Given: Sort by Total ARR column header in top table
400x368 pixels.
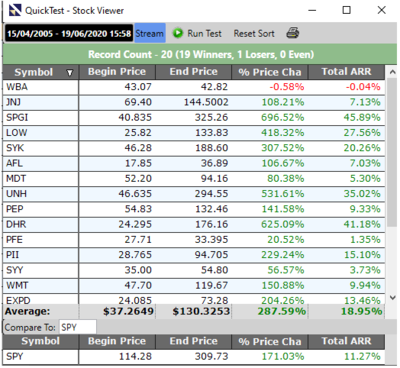Looking at the screenshot, I should click(x=346, y=72).
